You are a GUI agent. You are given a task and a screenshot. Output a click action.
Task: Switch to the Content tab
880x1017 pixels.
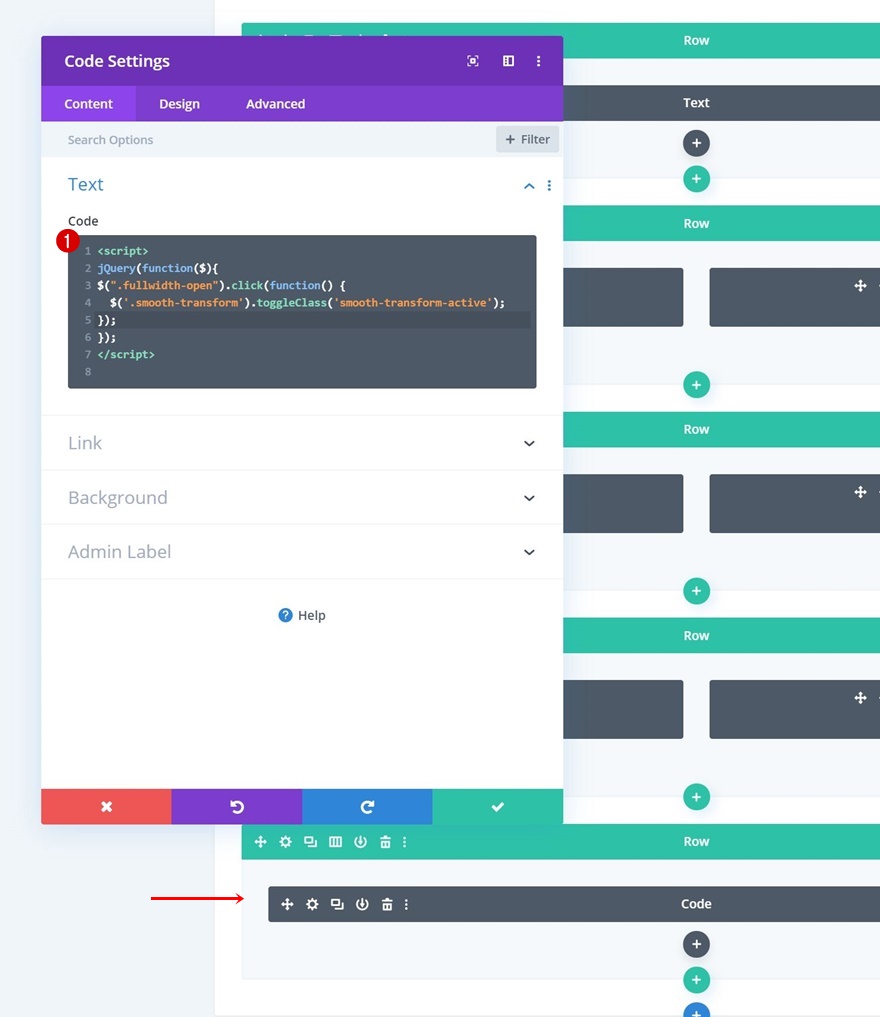click(88, 104)
